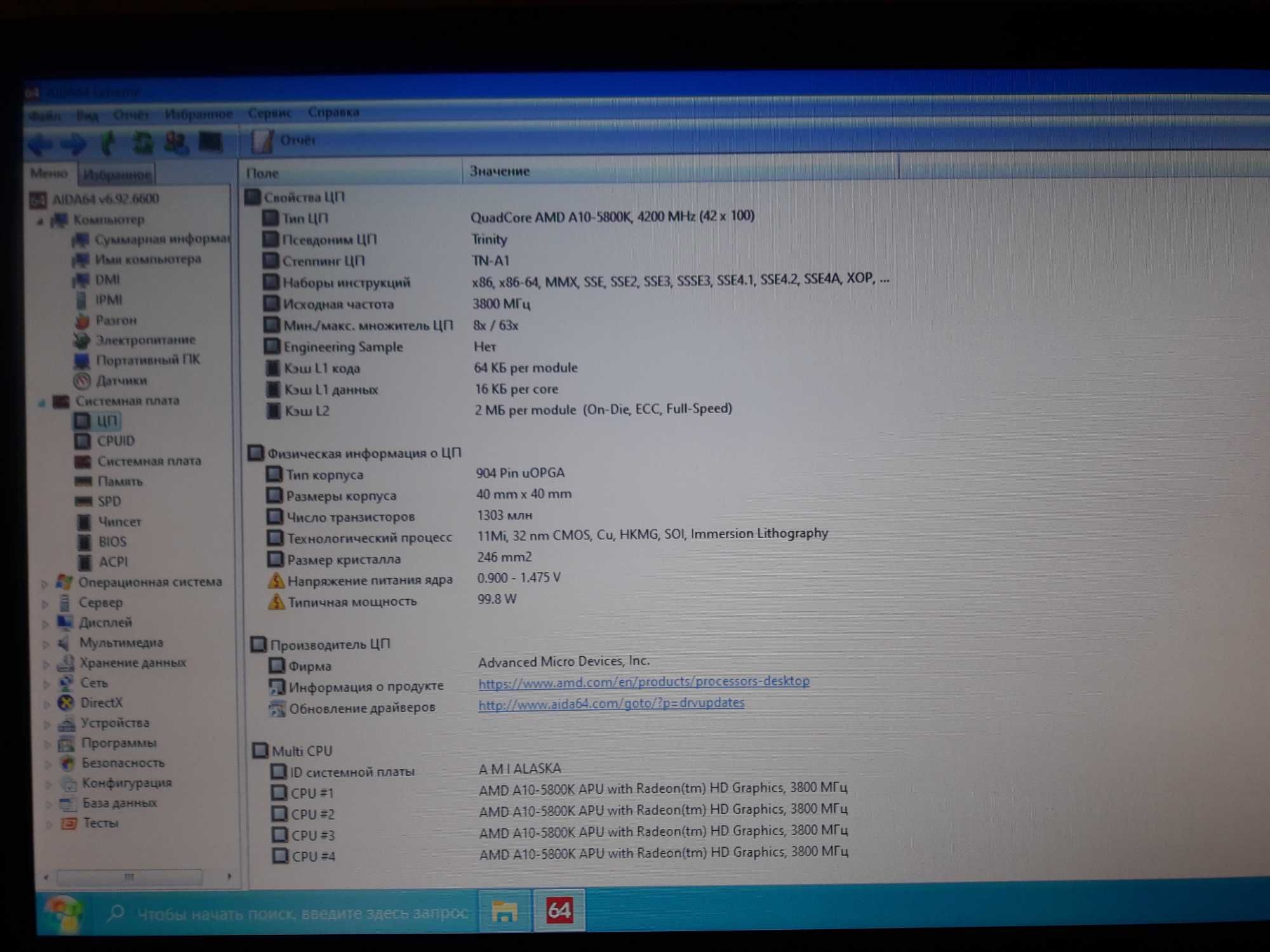Expand the Сервер tree node
Image resolution: width=1270 pixels, height=952 pixels.
pyautogui.click(x=44, y=604)
